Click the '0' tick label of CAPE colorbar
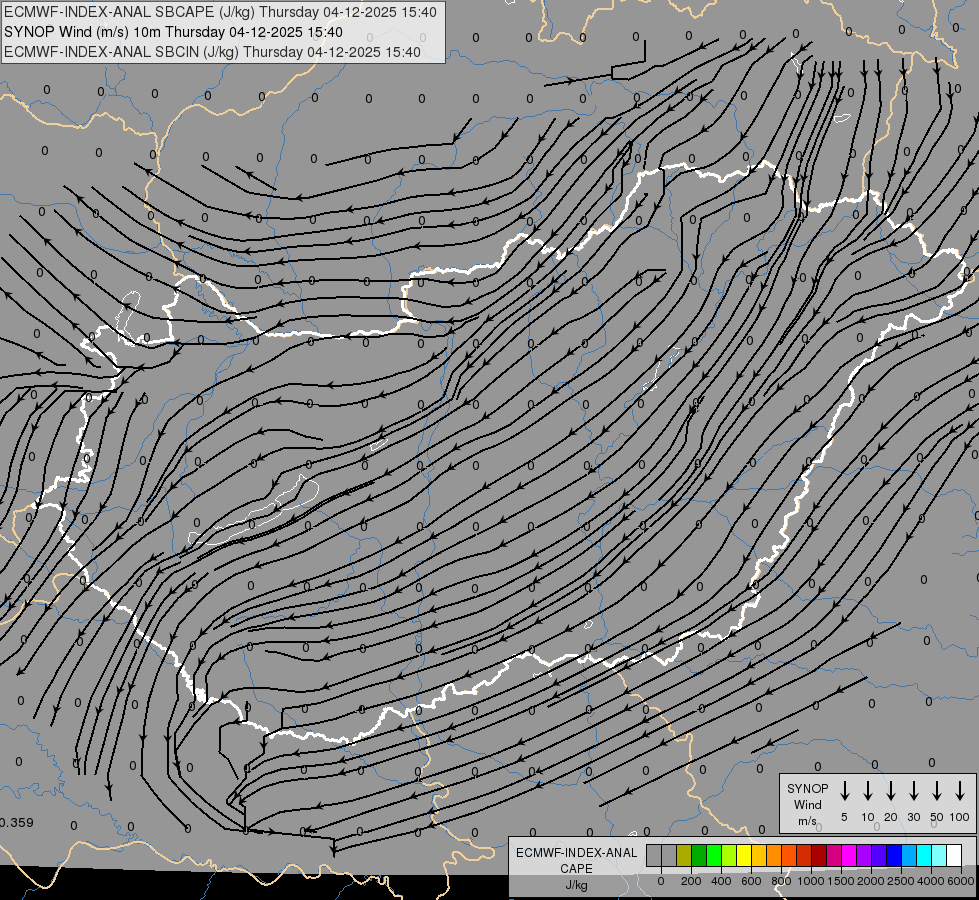Viewport: 979px width, 900px height. [661, 881]
